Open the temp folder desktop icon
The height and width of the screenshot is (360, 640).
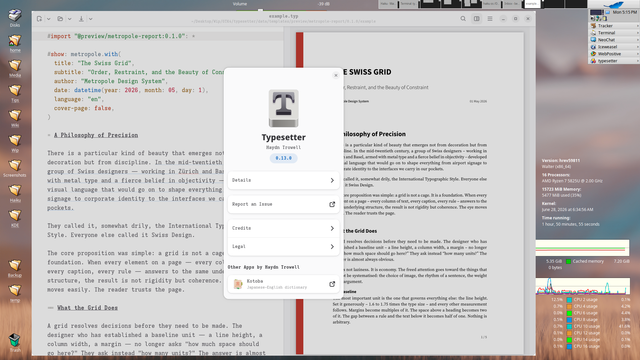pos(15,293)
